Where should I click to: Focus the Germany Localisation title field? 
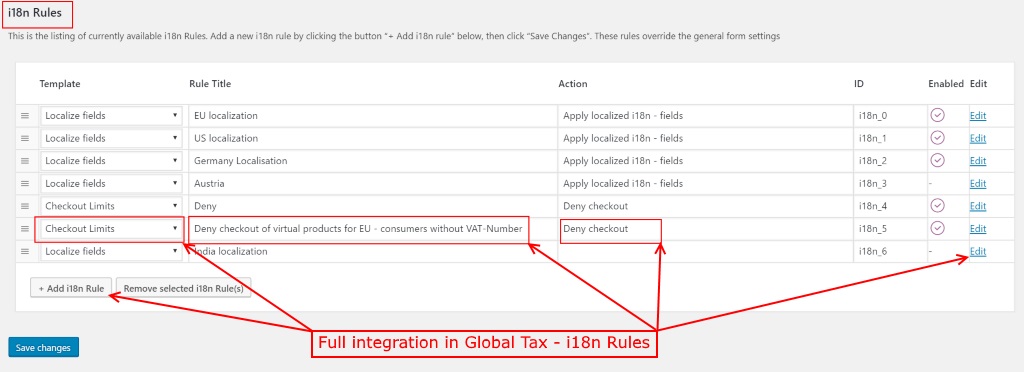click(x=373, y=161)
